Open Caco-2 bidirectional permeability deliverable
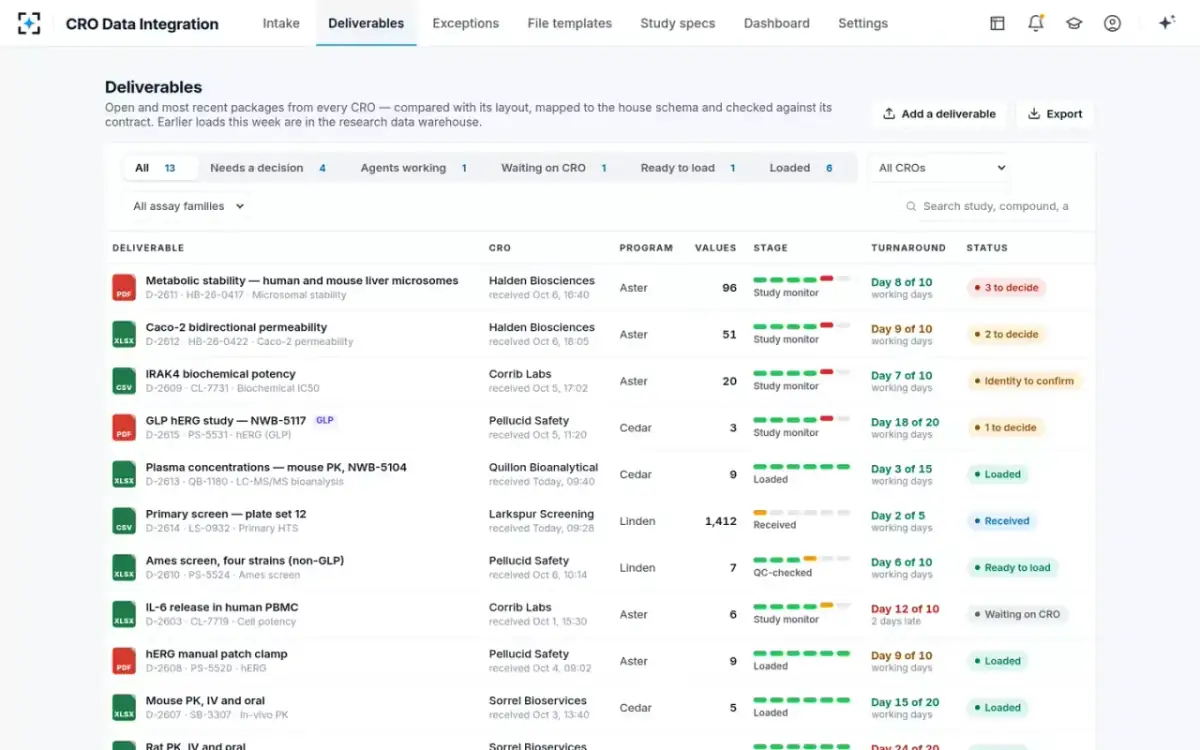 tap(236, 327)
